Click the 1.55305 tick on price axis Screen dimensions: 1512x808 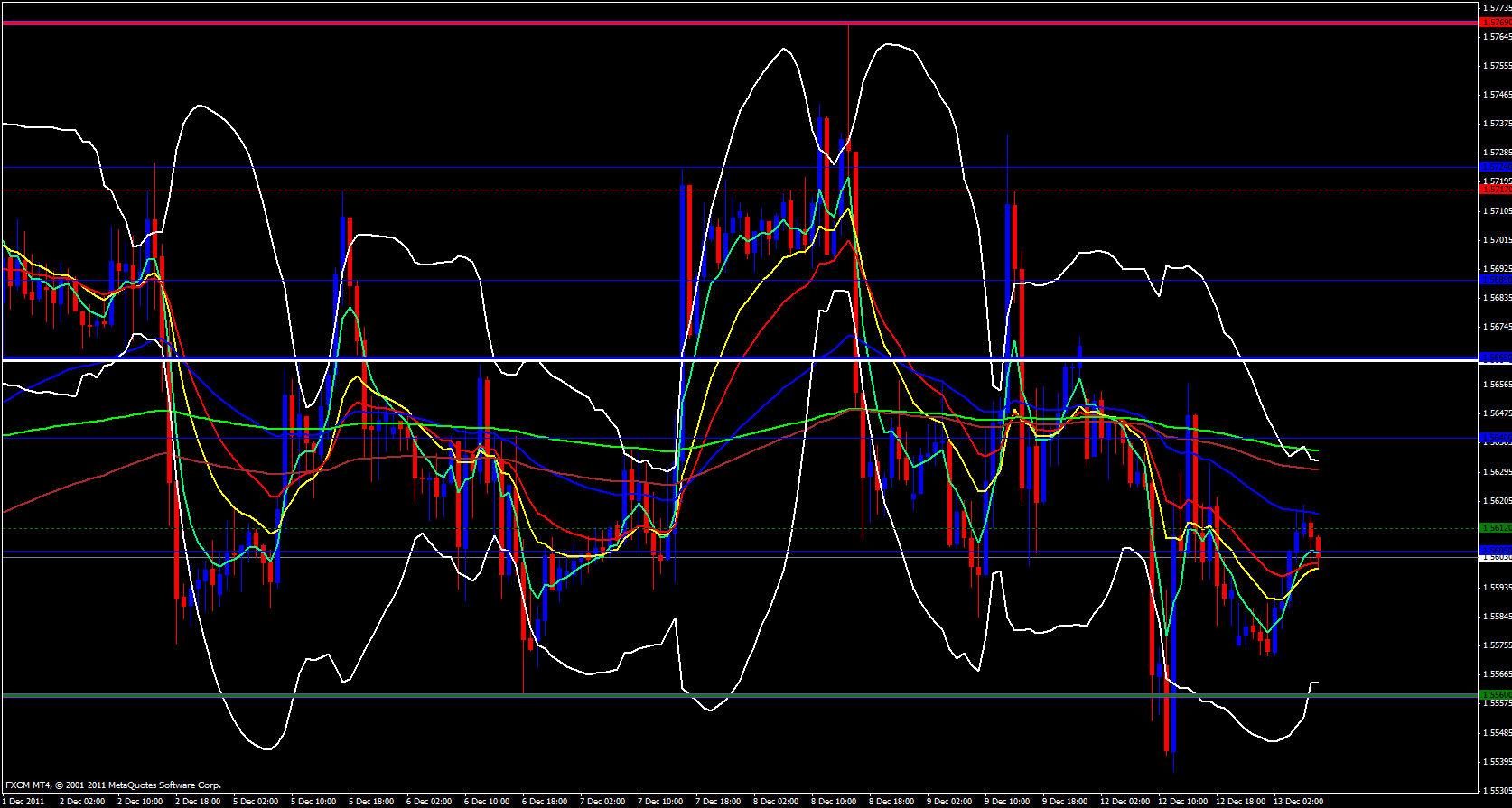pyautogui.click(x=1497, y=791)
